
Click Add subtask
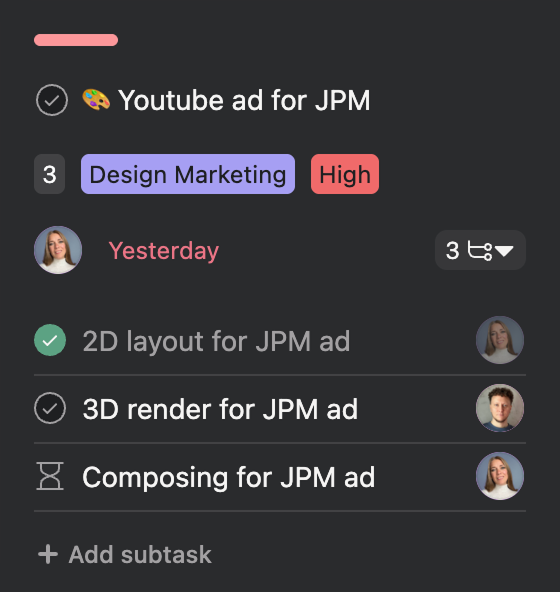pyautogui.click(x=125, y=555)
